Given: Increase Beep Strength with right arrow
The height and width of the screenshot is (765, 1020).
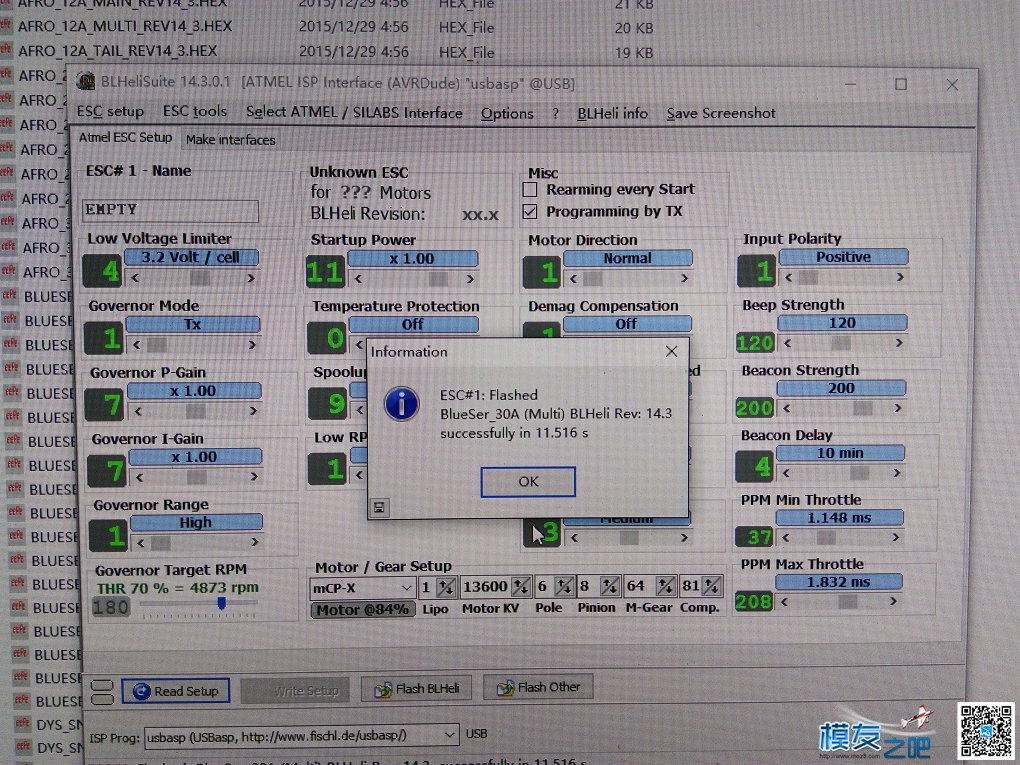Looking at the screenshot, I should 899,343.
